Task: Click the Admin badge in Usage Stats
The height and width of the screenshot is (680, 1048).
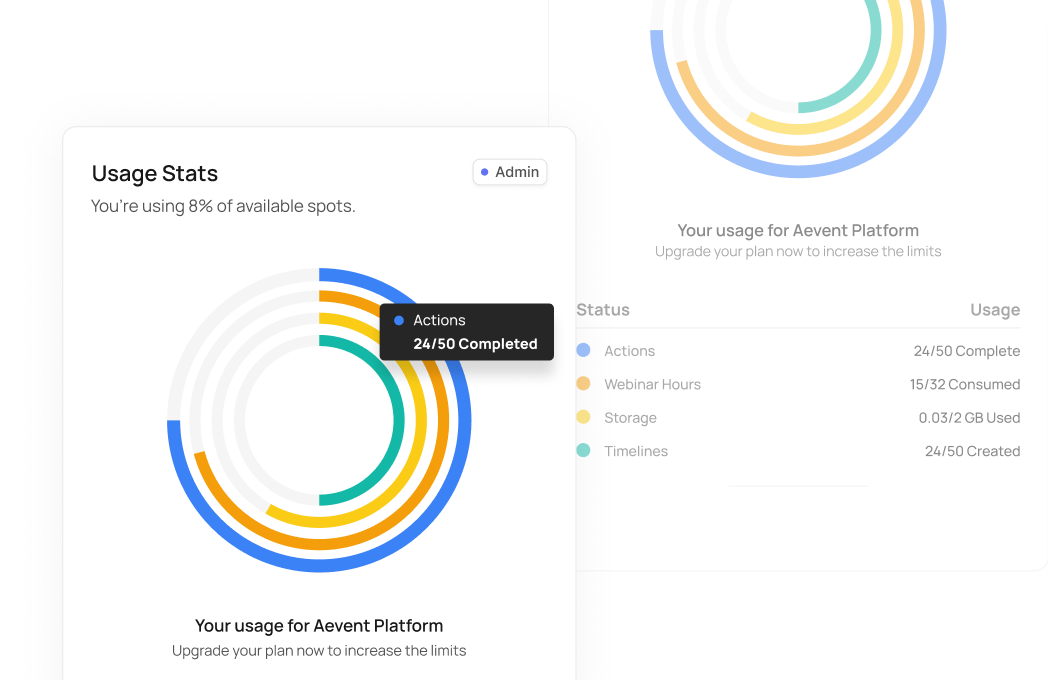Action: [510, 173]
